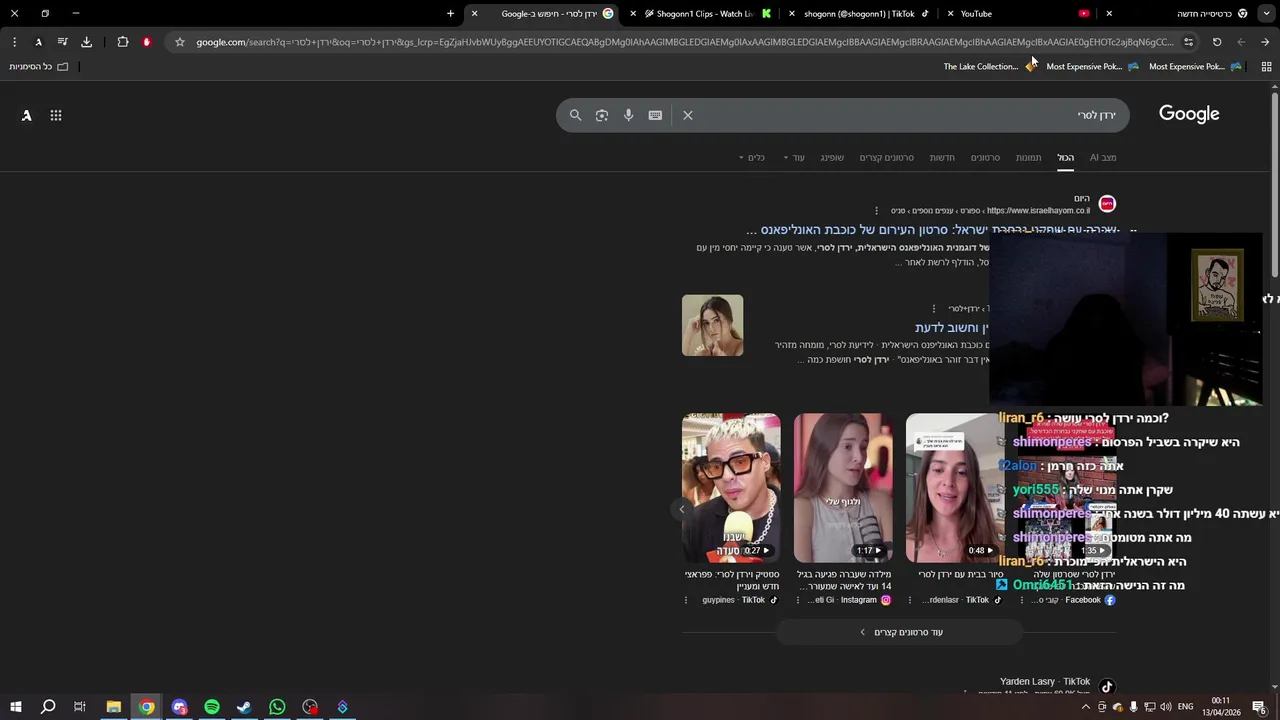1280x720 pixels.
Task: Open the woman portrait thumbnail beside second result
Action: (x=712, y=325)
